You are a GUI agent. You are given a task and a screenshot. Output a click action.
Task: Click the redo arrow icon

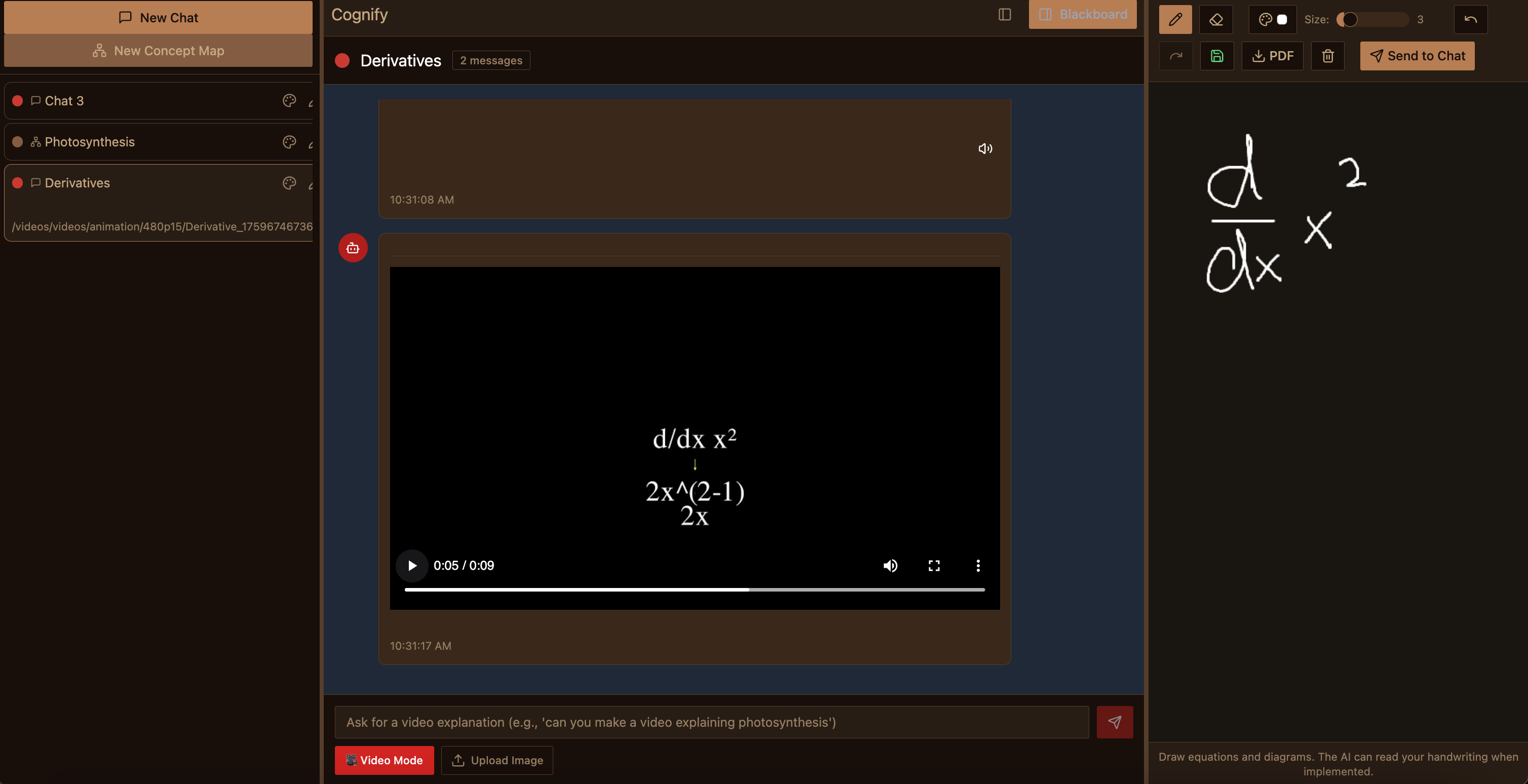coord(1175,56)
